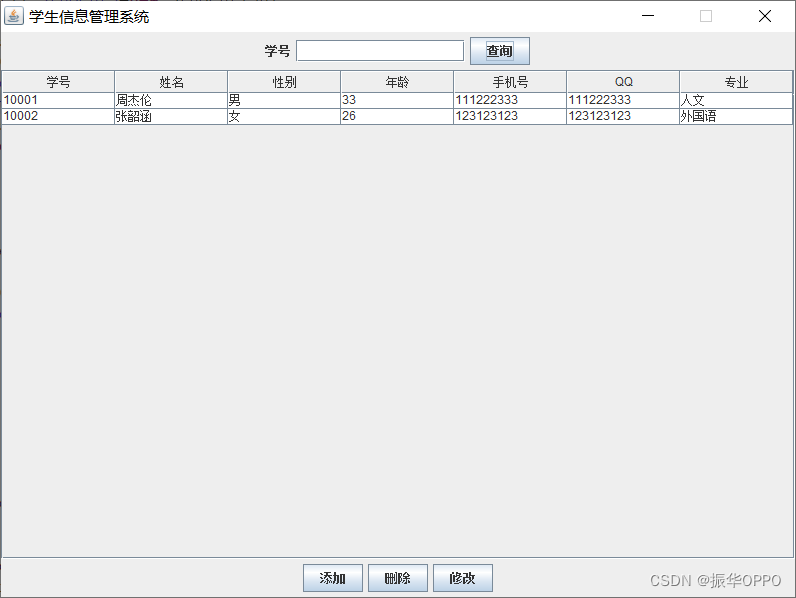Select the gender cell 女
The image size is (796, 598).
284,116
